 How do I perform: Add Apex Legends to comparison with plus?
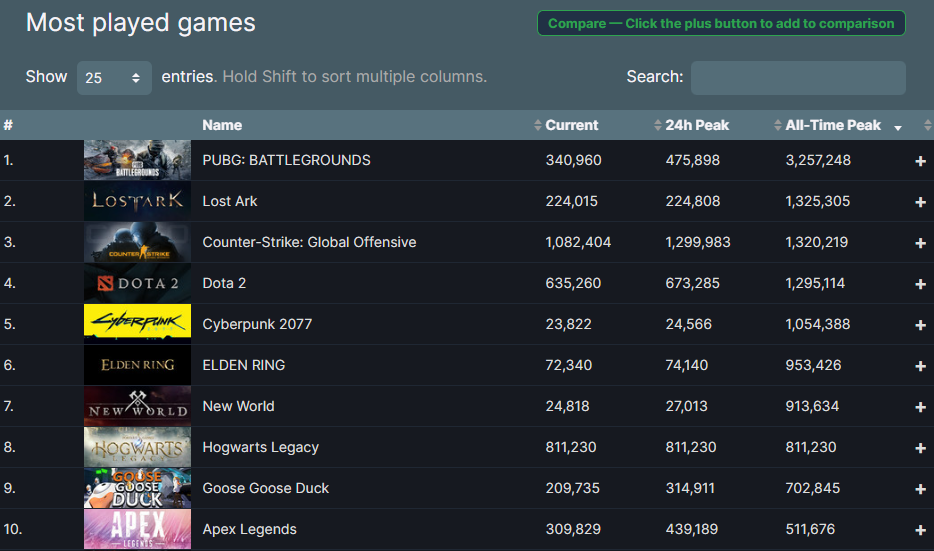point(920,530)
